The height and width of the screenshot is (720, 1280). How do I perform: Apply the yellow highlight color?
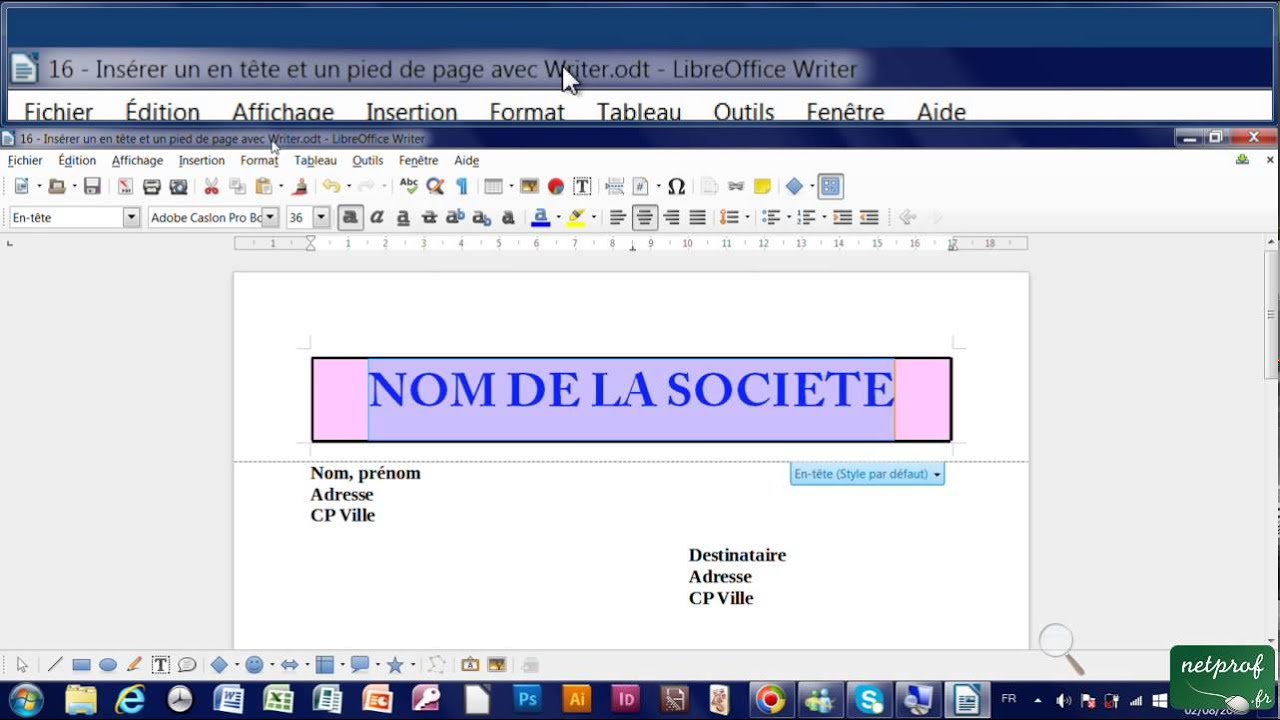coord(576,217)
